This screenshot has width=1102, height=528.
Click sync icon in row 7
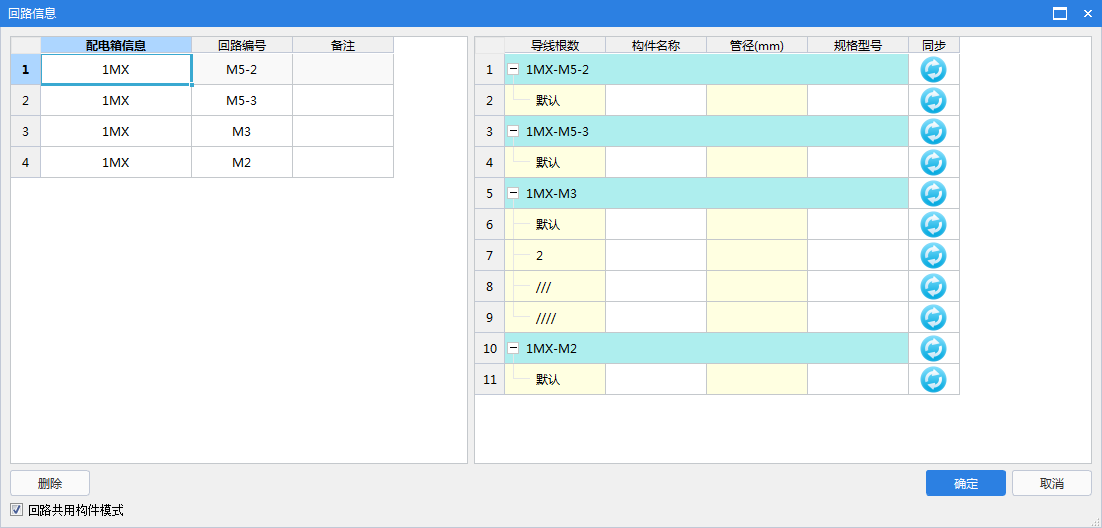[x=932, y=256]
